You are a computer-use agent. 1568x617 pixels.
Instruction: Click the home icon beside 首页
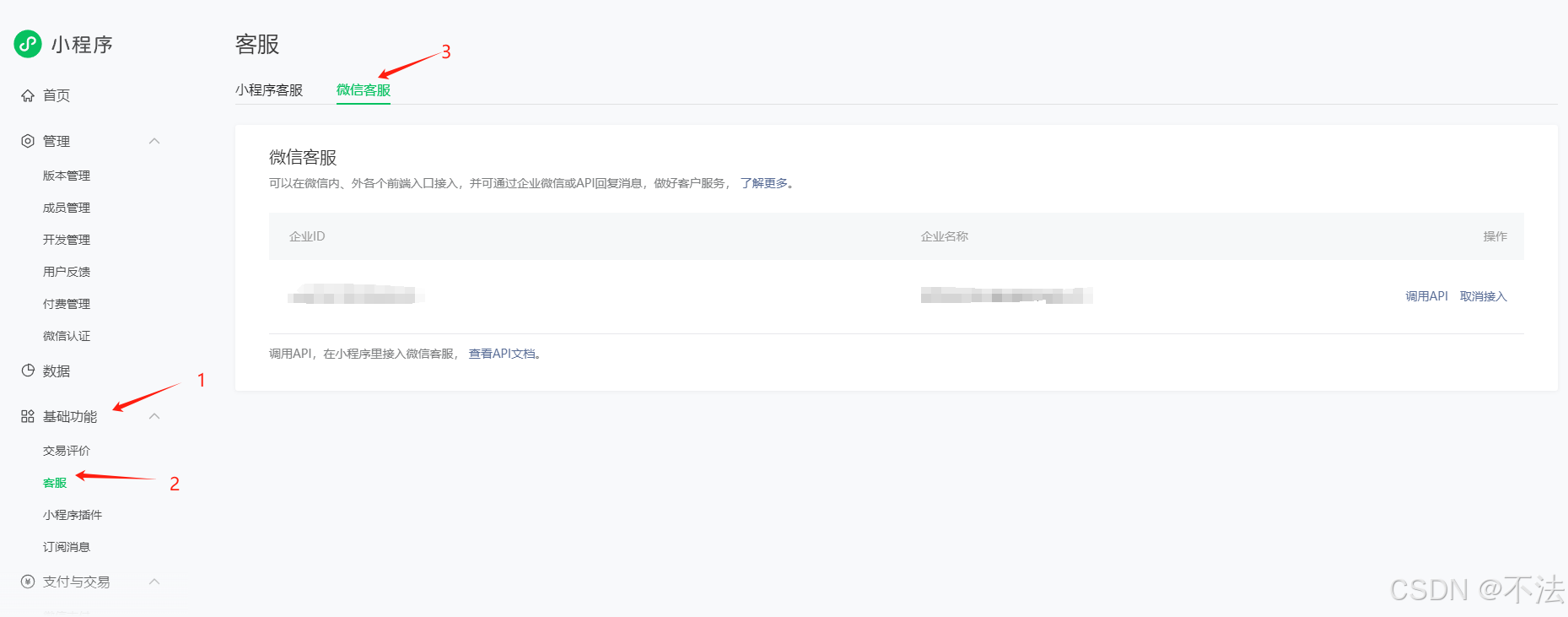point(28,95)
